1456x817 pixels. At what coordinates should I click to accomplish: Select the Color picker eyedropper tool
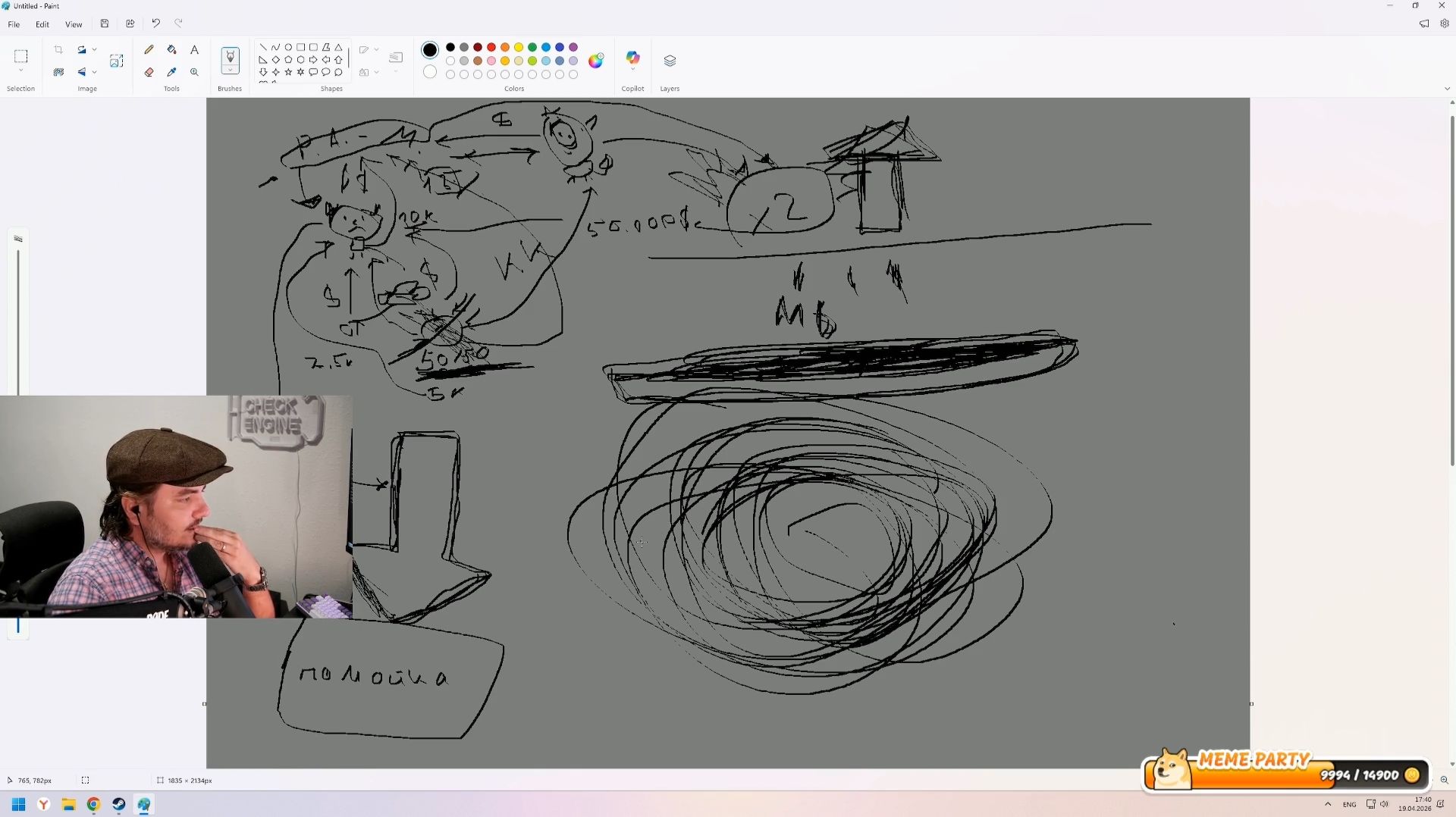[171, 72]
